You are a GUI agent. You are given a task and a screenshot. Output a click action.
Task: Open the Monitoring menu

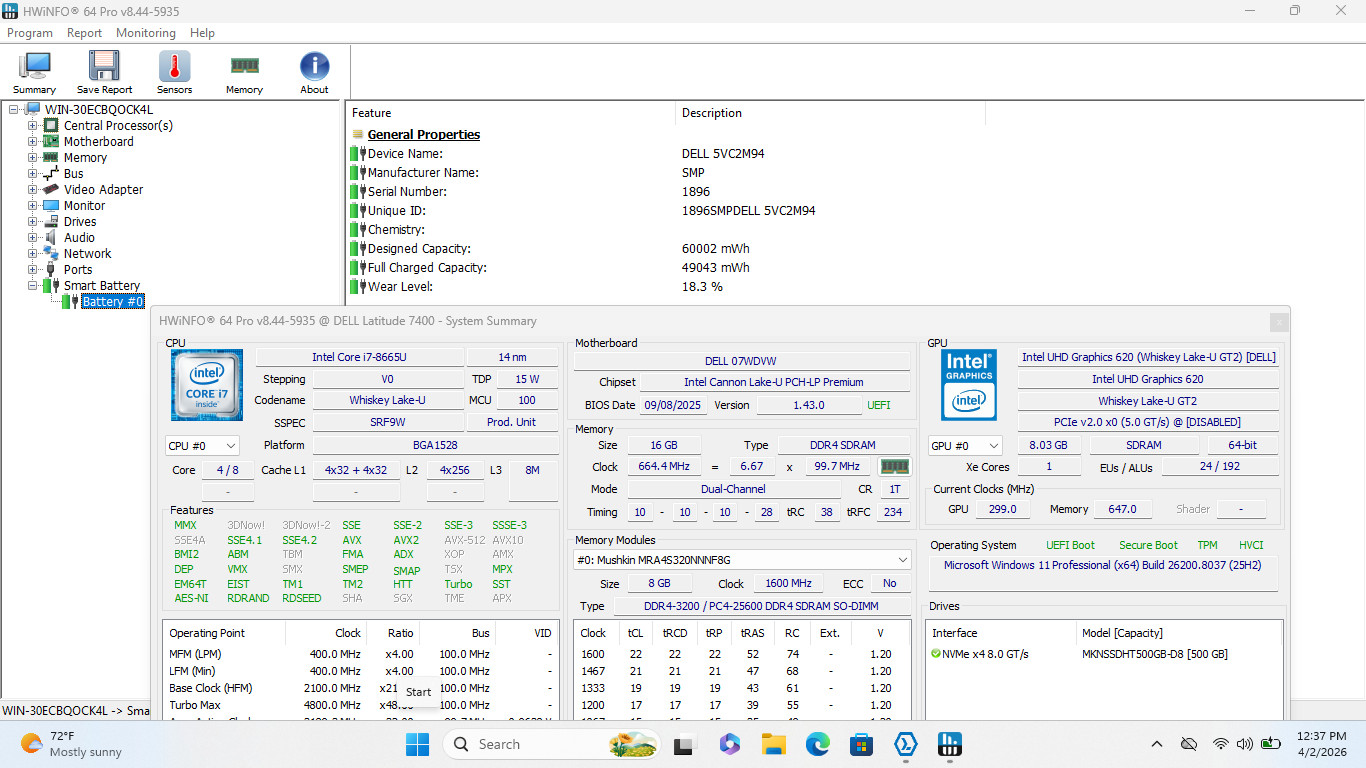click(x=146, y=33)
